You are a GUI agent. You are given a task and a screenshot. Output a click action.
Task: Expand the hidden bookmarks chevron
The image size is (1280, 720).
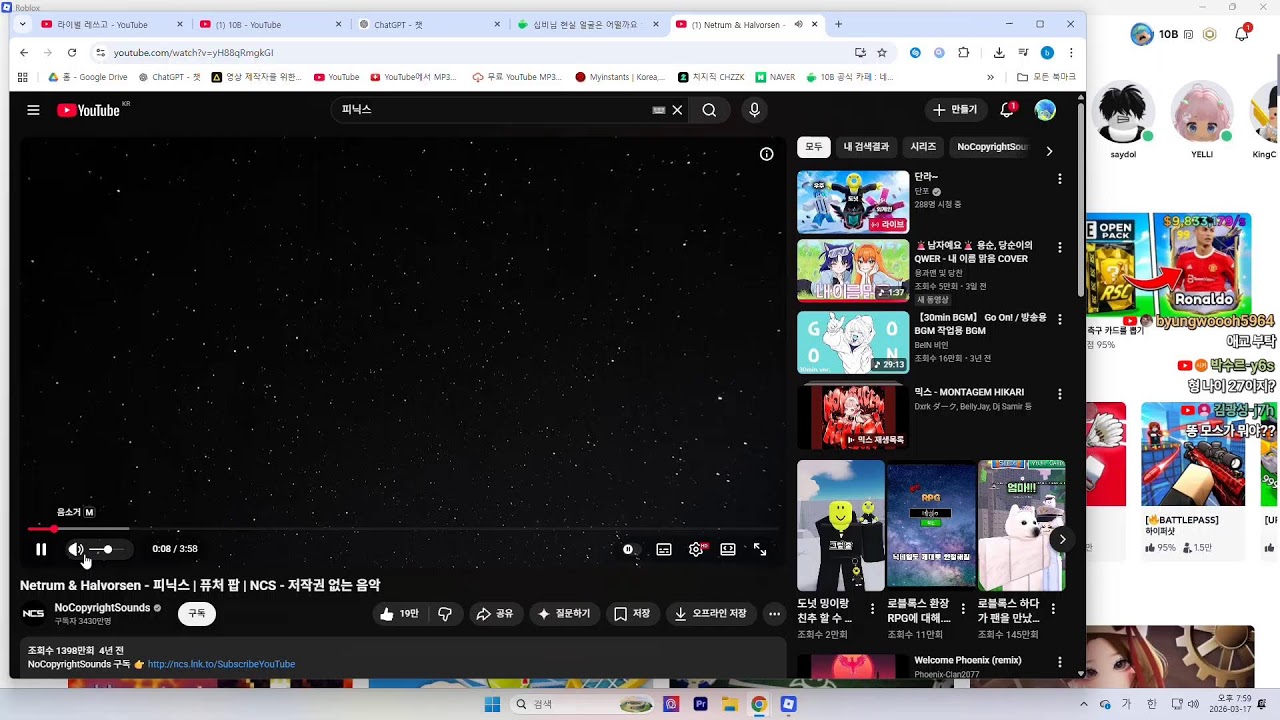(x=990, y=77)
